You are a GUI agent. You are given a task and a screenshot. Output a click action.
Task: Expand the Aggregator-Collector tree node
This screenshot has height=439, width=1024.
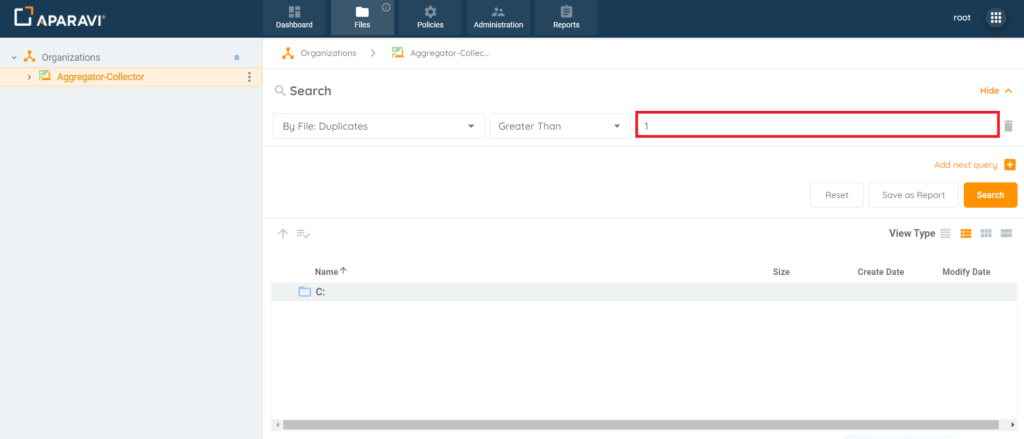(29, 77)
